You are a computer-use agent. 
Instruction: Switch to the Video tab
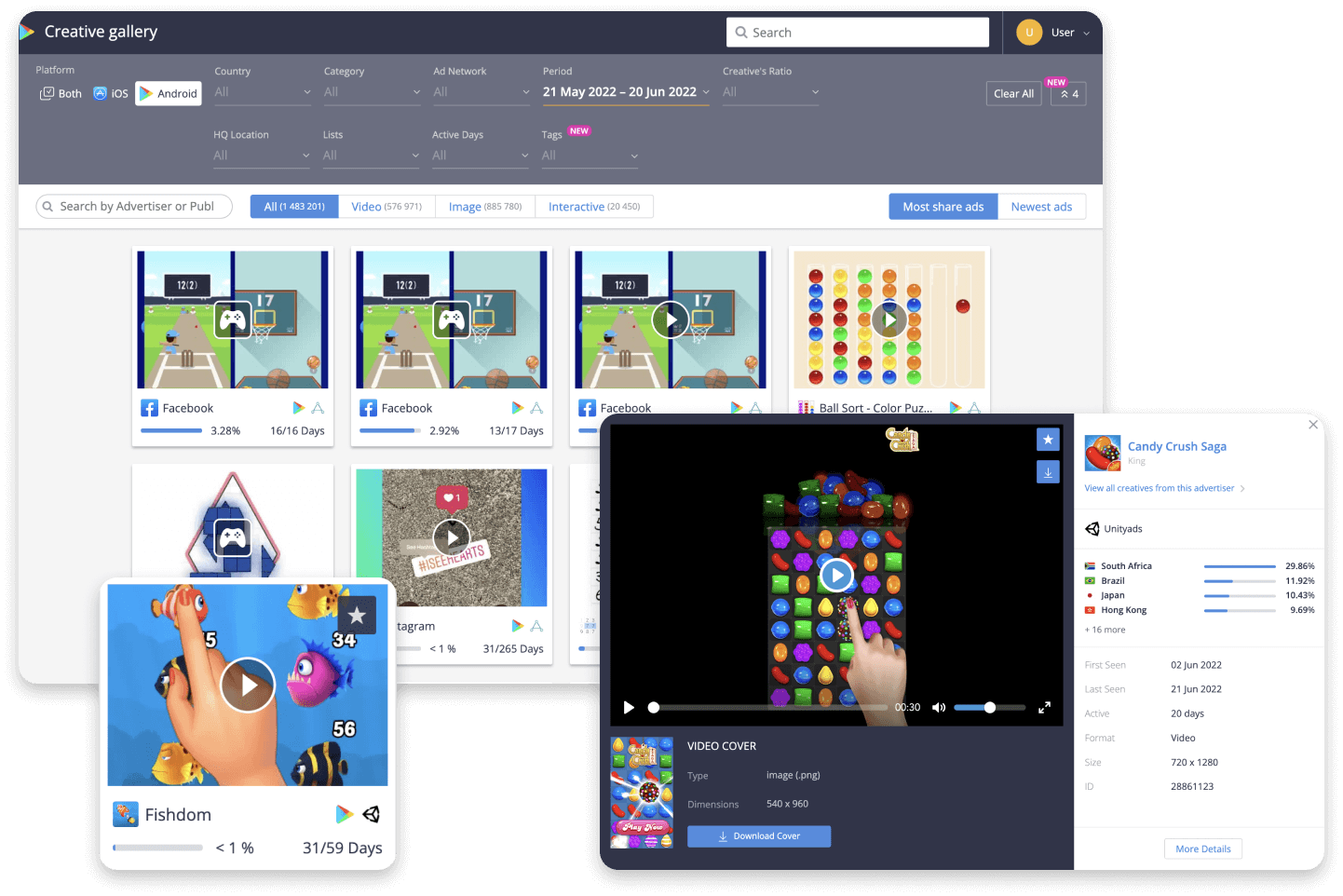(x=387, y=207)
